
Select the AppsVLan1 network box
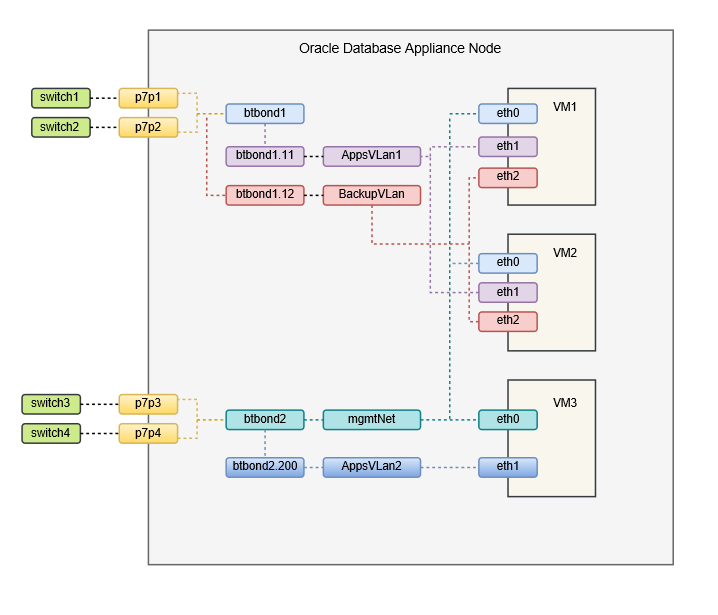[371, 156]
